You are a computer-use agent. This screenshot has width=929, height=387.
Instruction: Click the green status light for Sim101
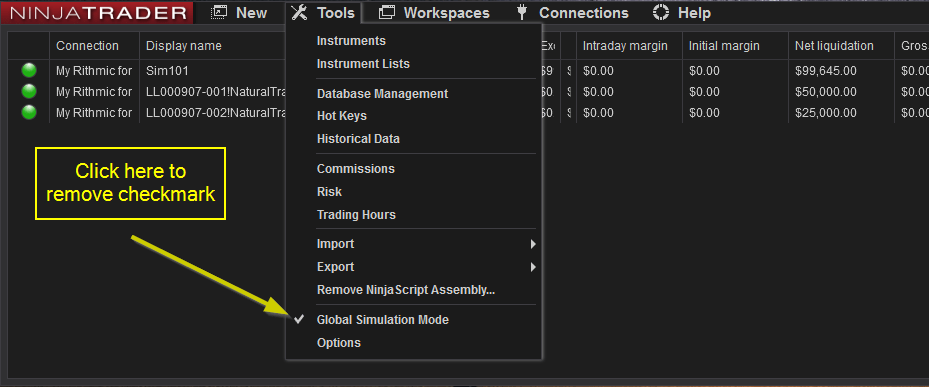point(29,71)
